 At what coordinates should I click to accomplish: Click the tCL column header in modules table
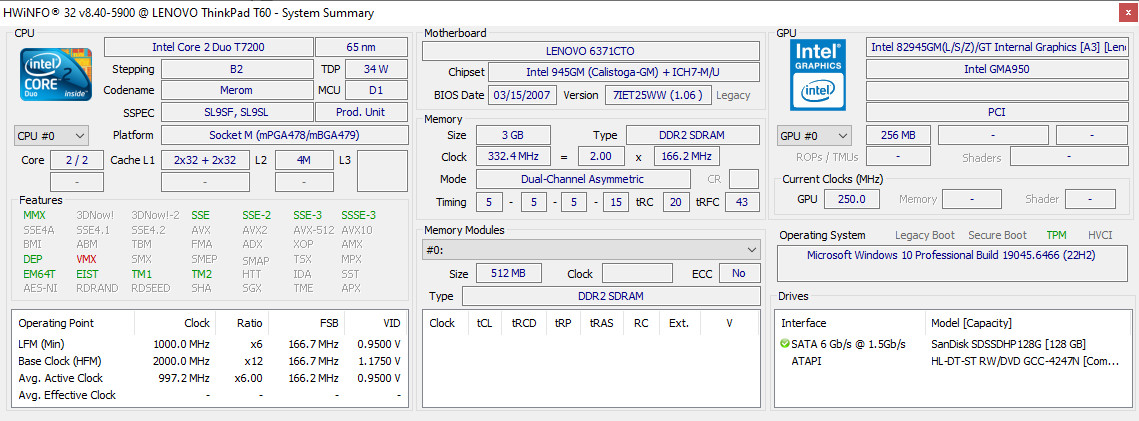(x=485, y=324)
